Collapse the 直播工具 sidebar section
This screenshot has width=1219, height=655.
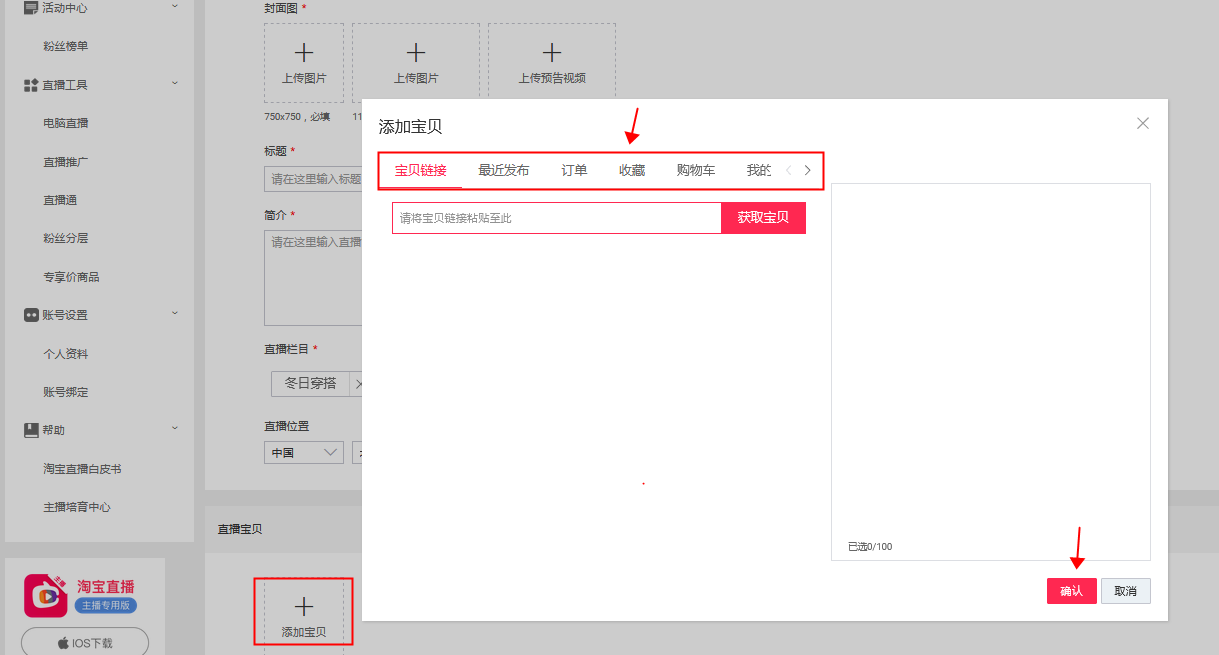point(175,84)
